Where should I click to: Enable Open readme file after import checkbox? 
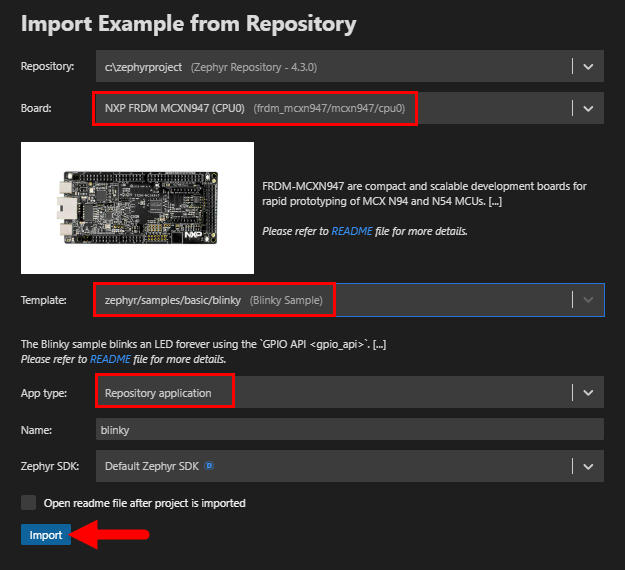[x=28, y=503]
